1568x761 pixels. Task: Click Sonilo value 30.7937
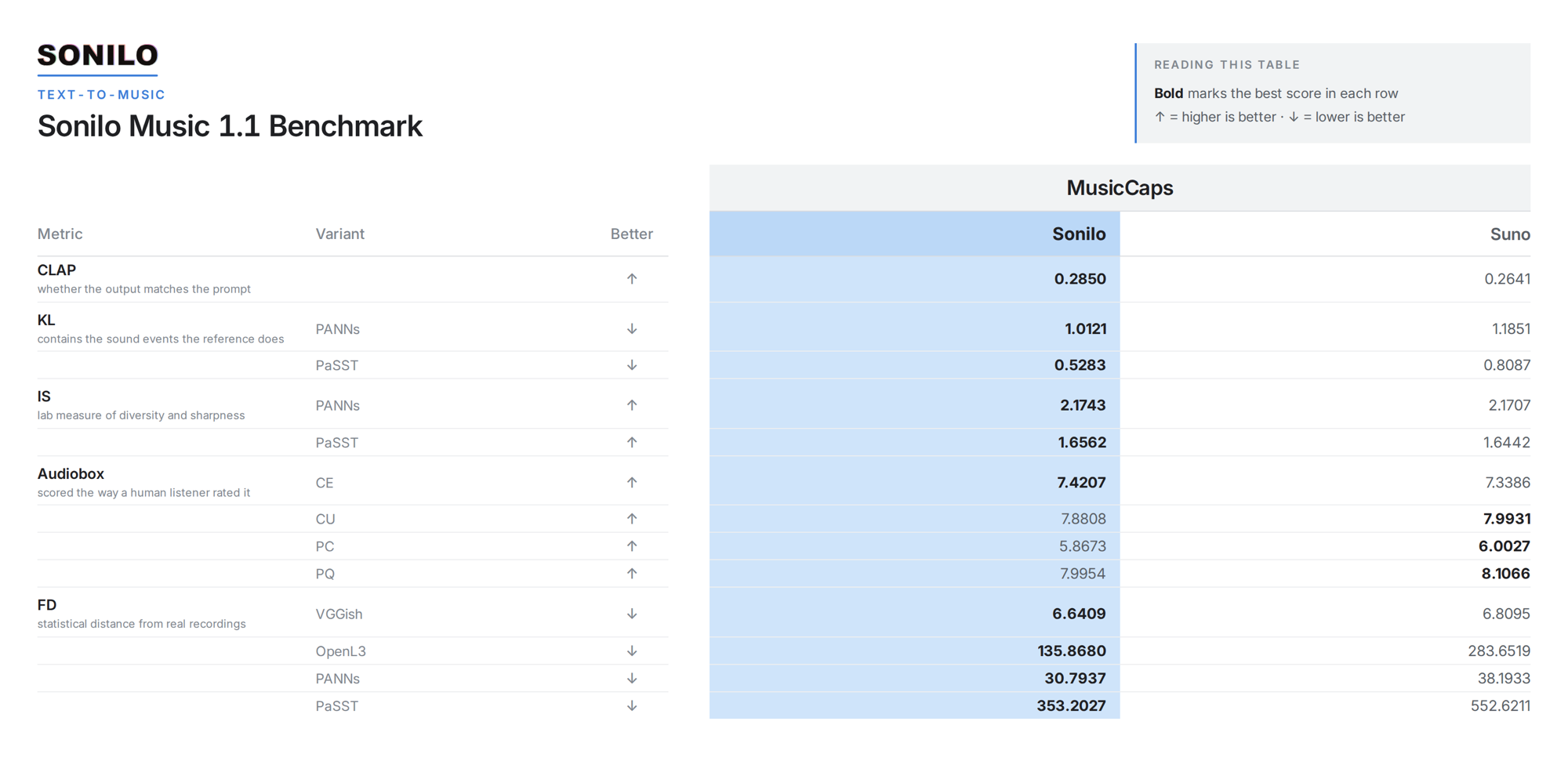point(1075,679)
